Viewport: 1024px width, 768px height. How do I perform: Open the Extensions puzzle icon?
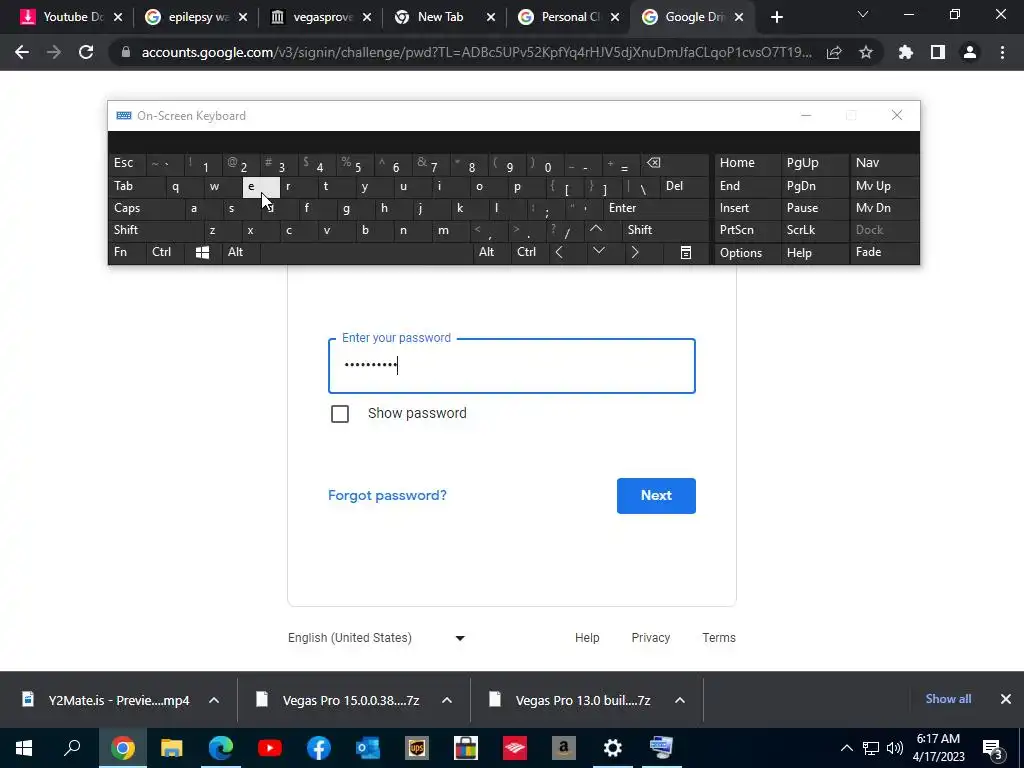(906, 52)
